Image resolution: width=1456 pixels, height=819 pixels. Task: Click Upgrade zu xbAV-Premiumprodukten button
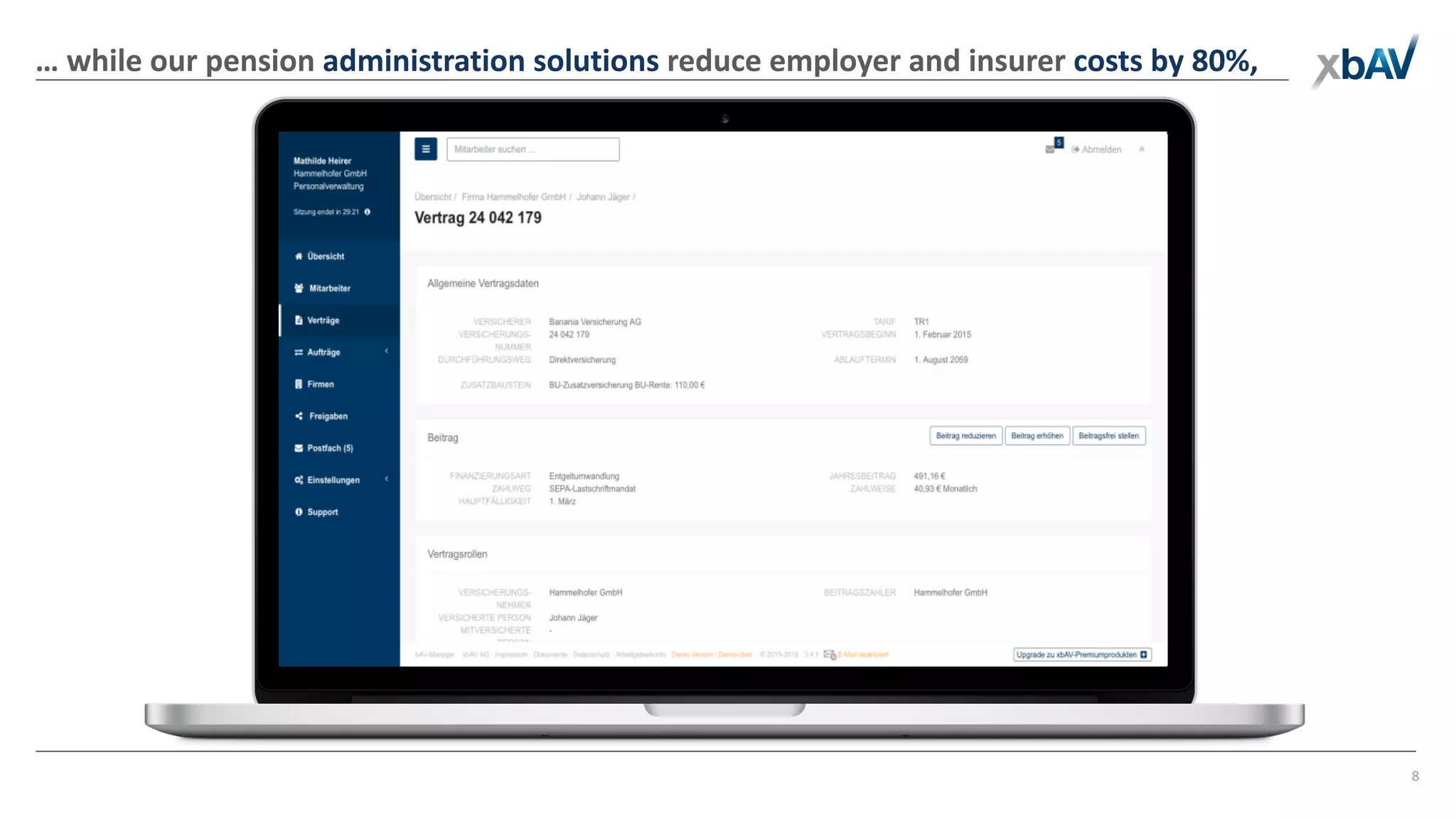[x=1081, y=655]
